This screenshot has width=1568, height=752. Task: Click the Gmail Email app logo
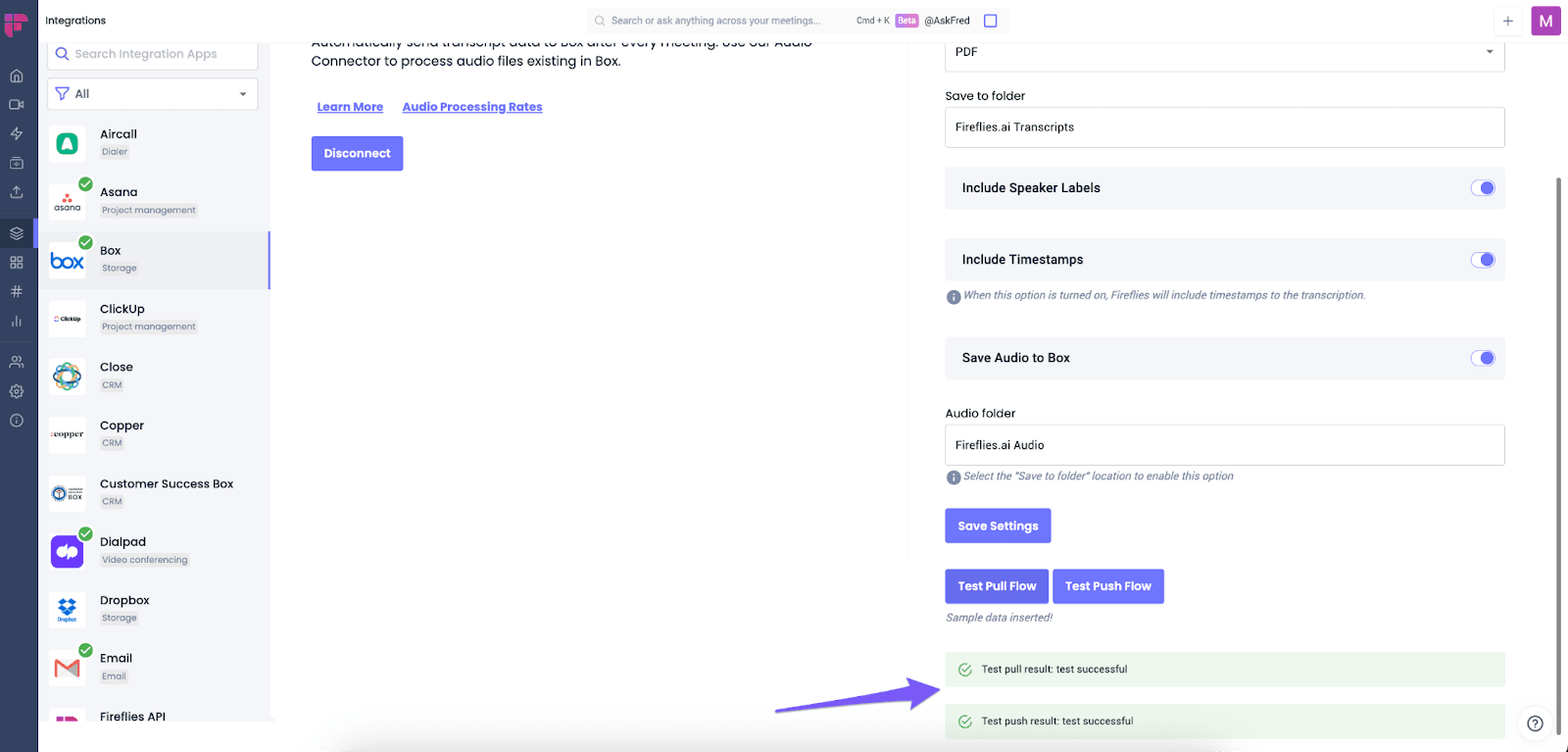pyautogui.click(x=67, y=668)
